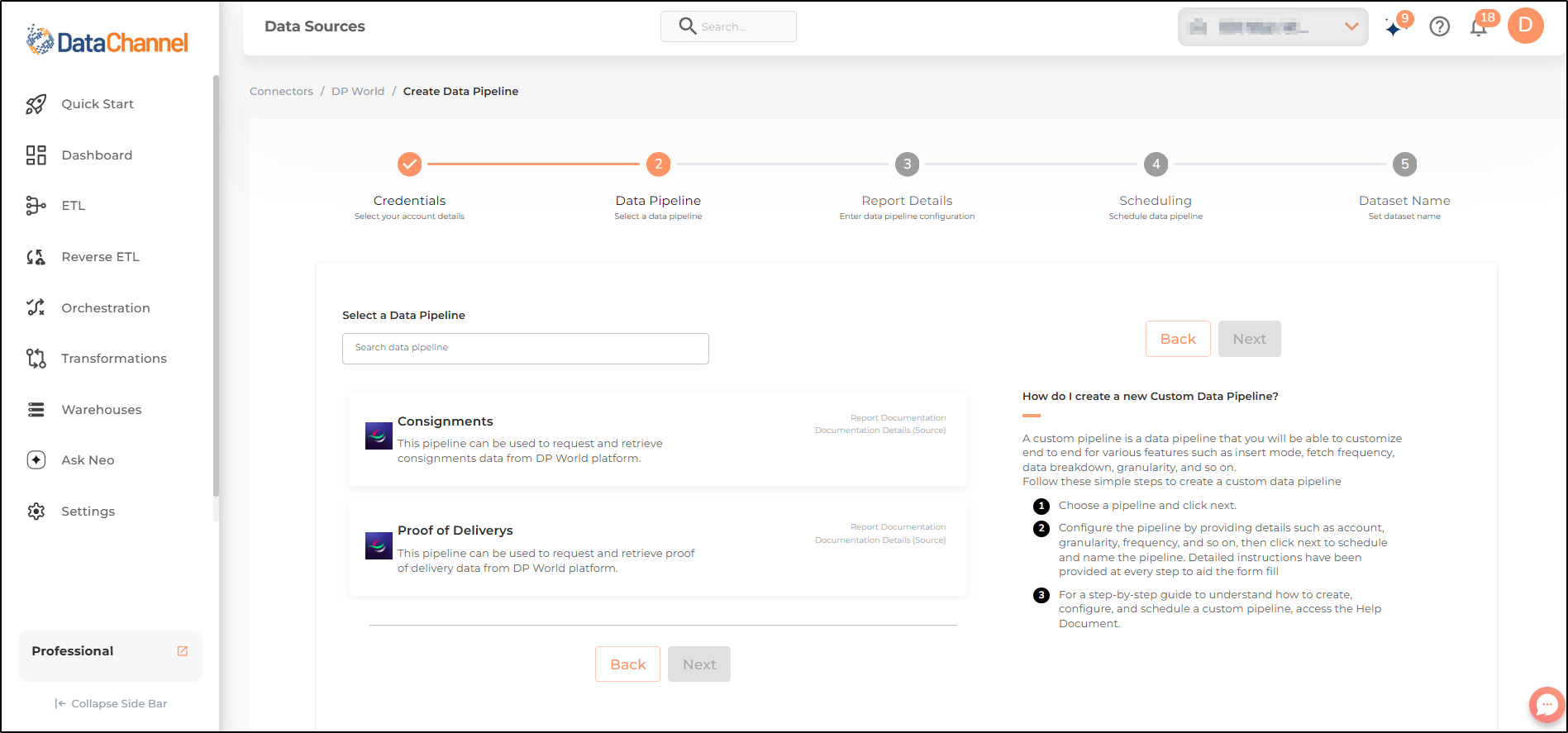Screen dimensions: 1568x733
Task: Click DP World breadcrumb link
Action: pyautogui.click(x=358, y=92)
